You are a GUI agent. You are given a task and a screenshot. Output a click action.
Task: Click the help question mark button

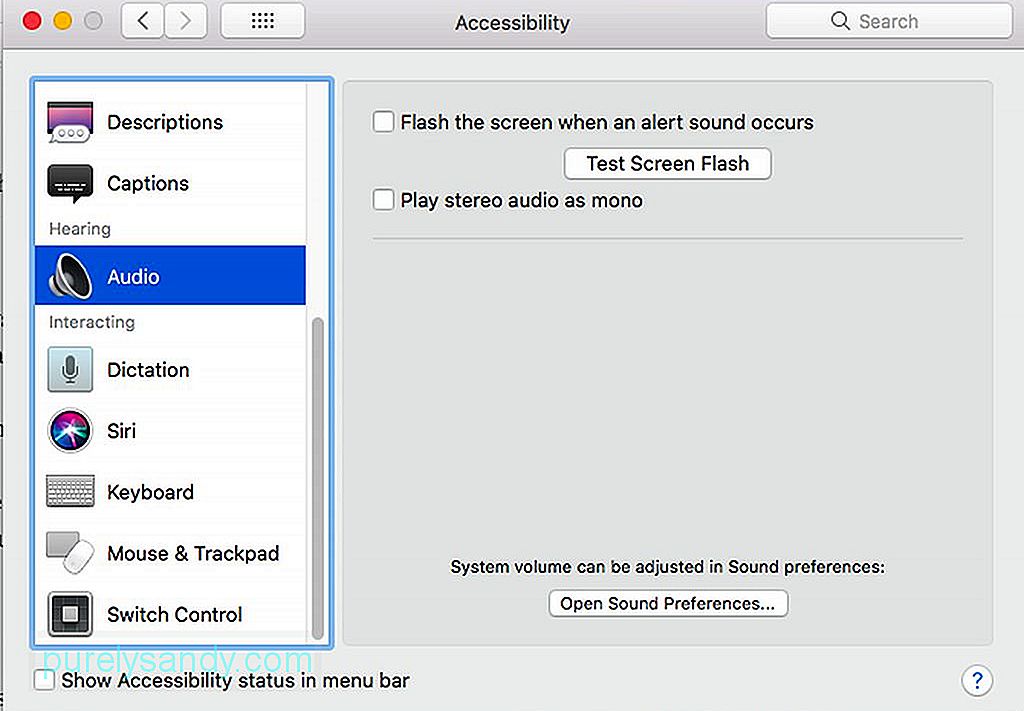977,680
